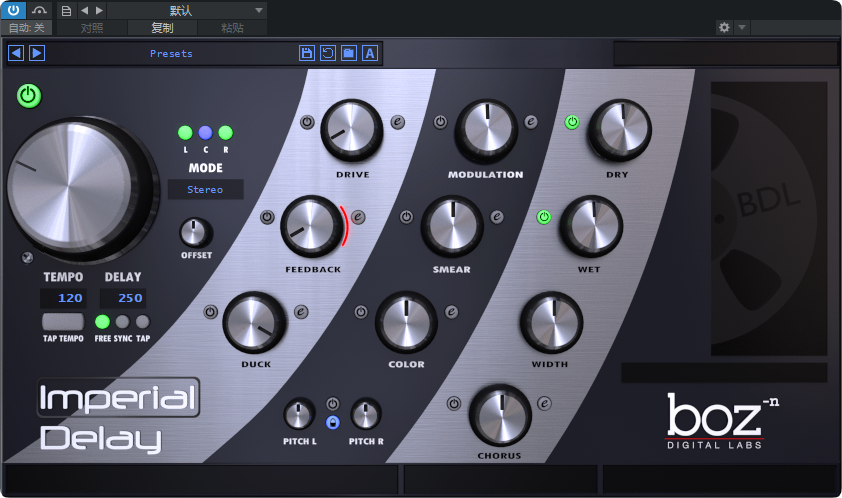Click the A/B state icon
Image resolution: width=842 pixels, height=498 pixels.
(x=369, y=53)
